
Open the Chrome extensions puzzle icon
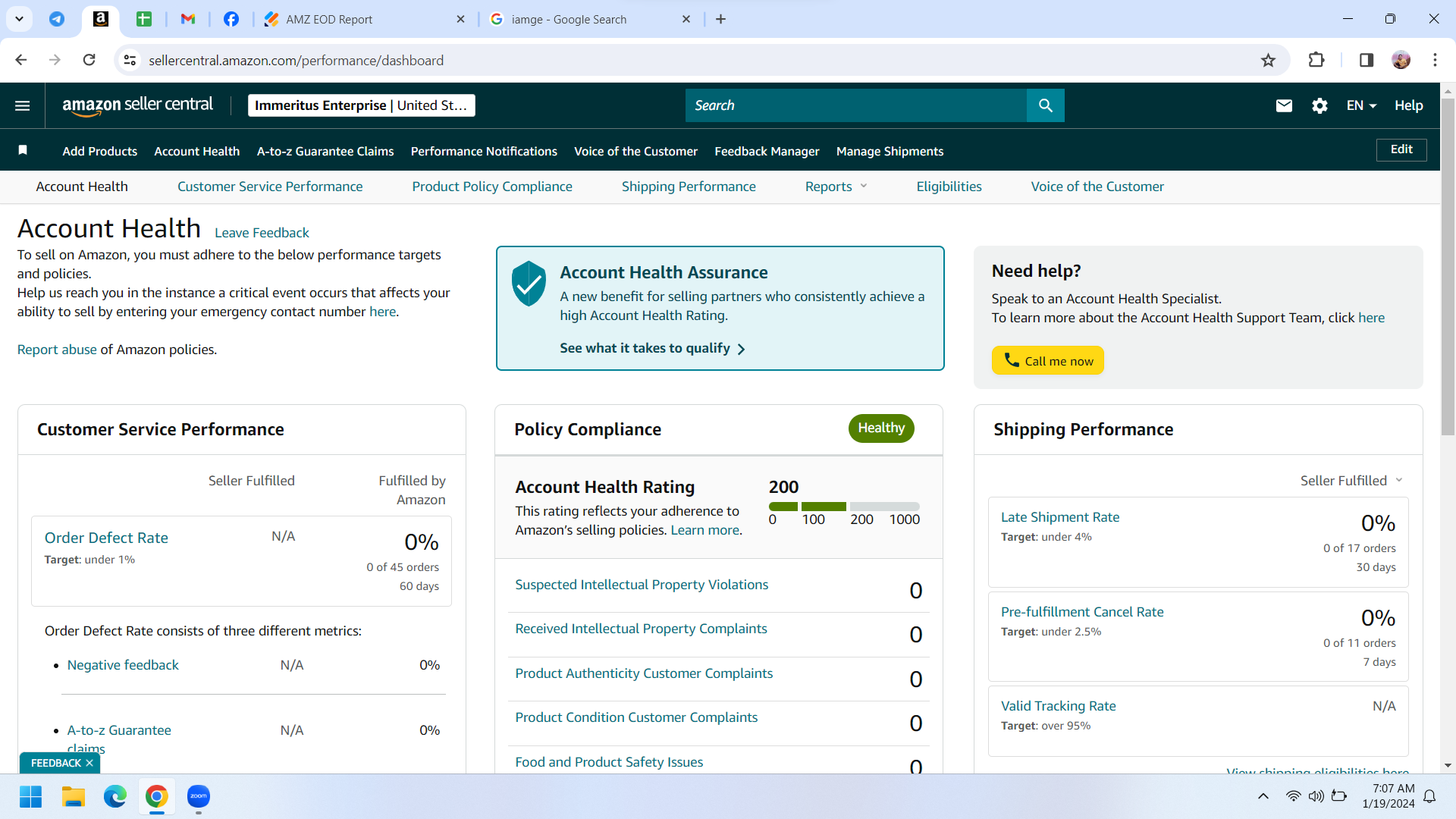click(1316, 60)
